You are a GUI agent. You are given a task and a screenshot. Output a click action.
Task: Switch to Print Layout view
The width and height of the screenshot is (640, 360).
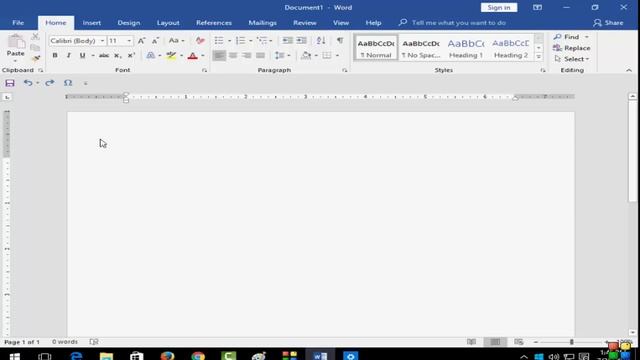click(x=495, y=342)
